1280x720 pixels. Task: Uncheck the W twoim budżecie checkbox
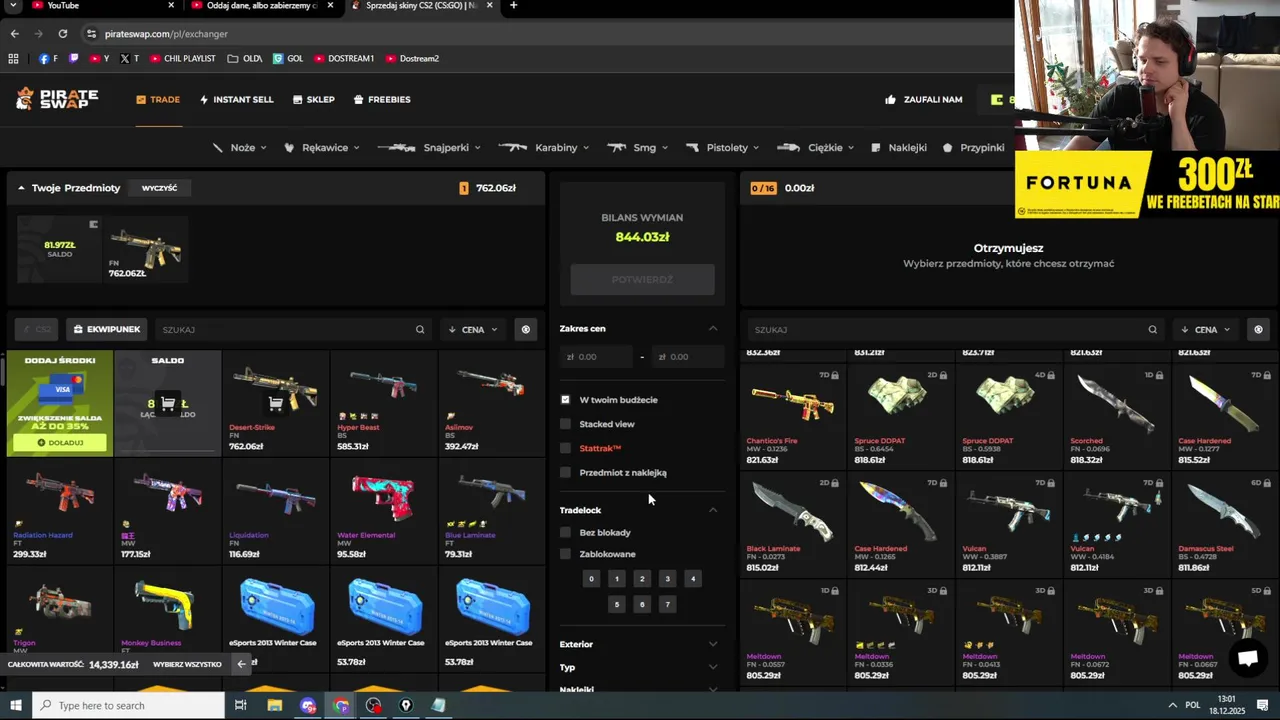click(565, 399)
